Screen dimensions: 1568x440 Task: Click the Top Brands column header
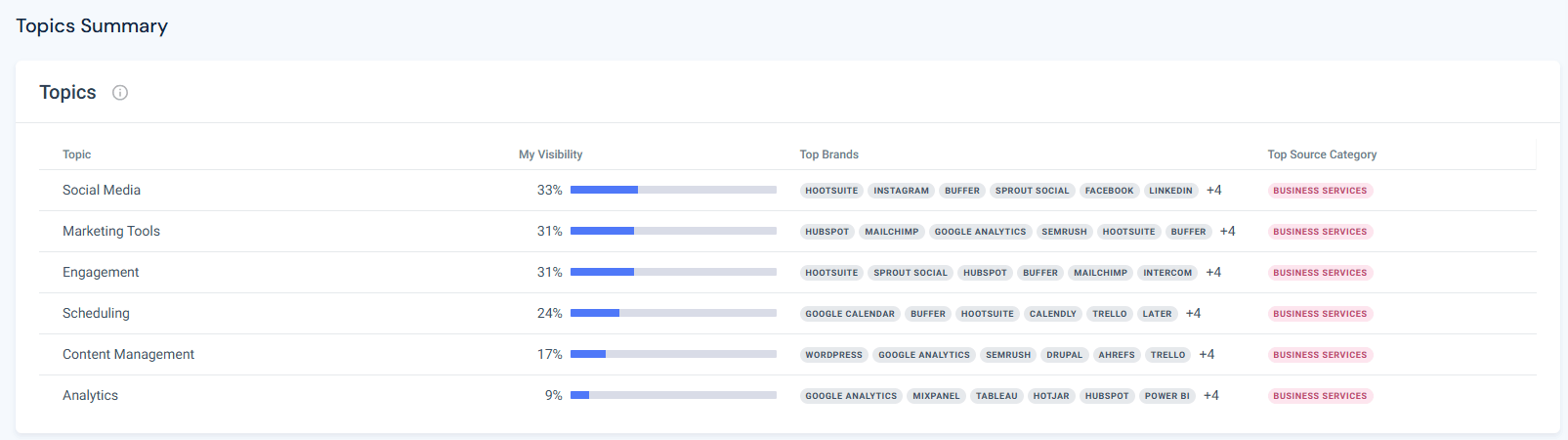tap(828, 154)
